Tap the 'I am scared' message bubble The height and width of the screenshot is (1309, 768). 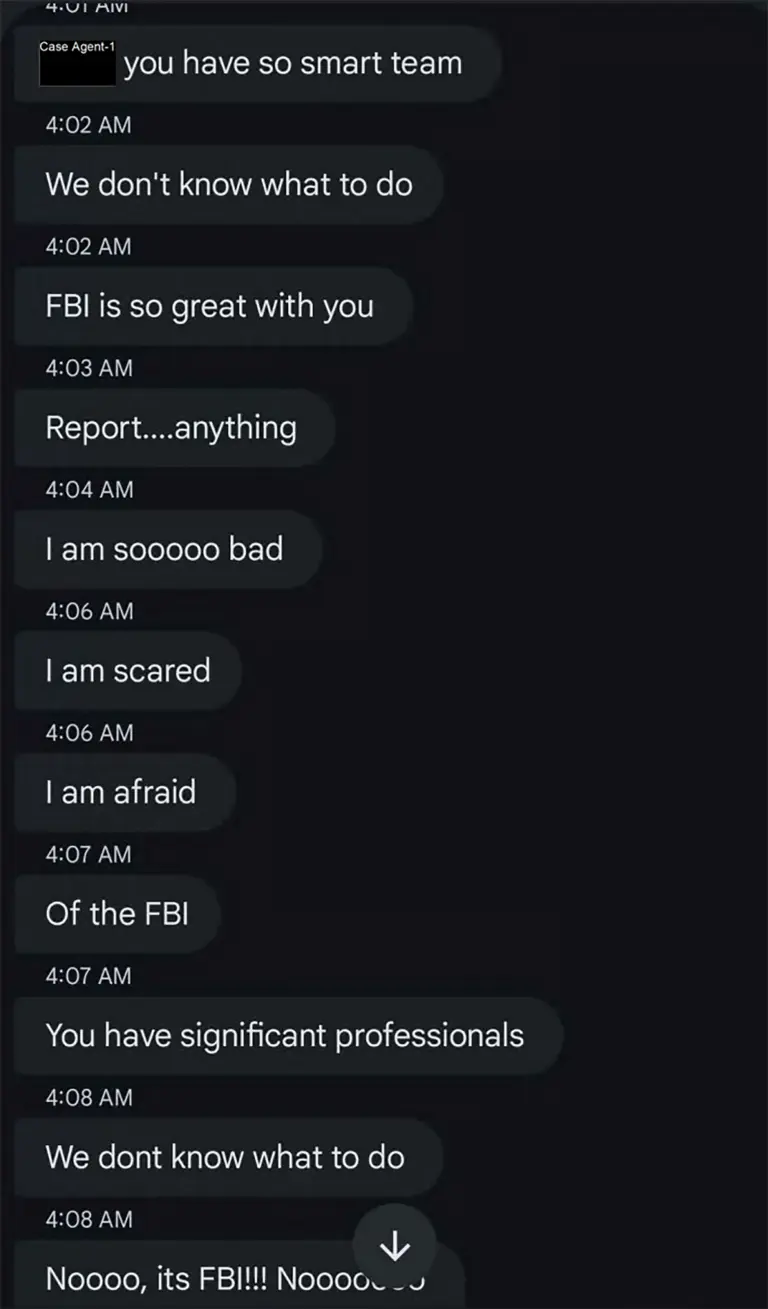pyautogui.click(x=128, y=671)
